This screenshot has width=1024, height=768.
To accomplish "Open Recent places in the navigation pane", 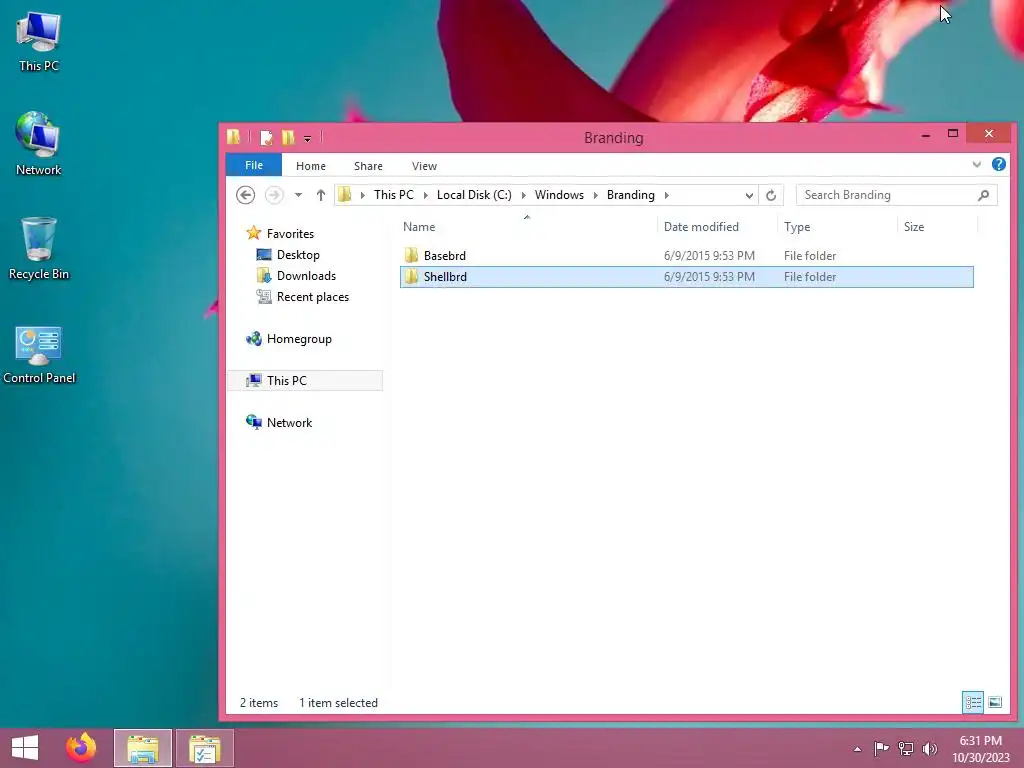I will click(x=313, y=296).
